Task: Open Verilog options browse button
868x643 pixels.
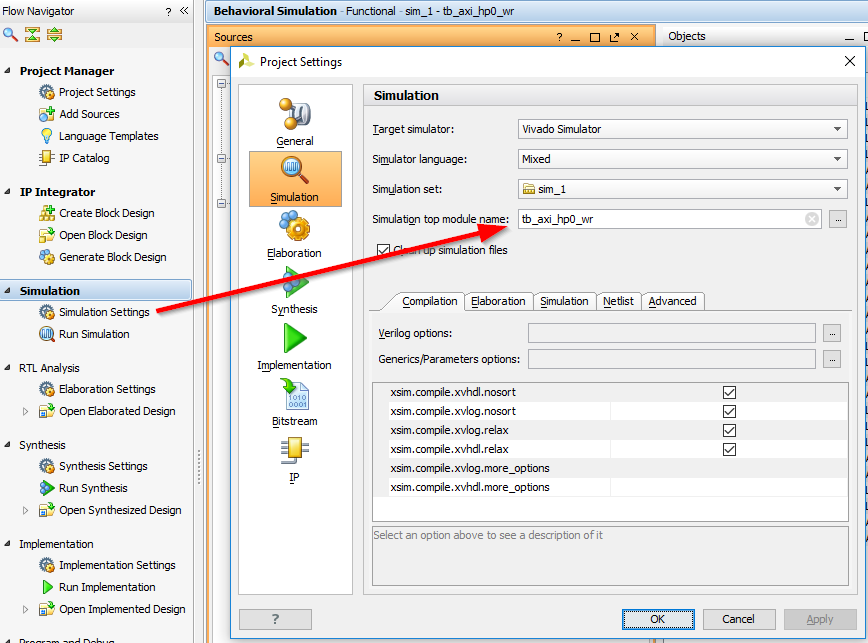Action: [832, 334]
